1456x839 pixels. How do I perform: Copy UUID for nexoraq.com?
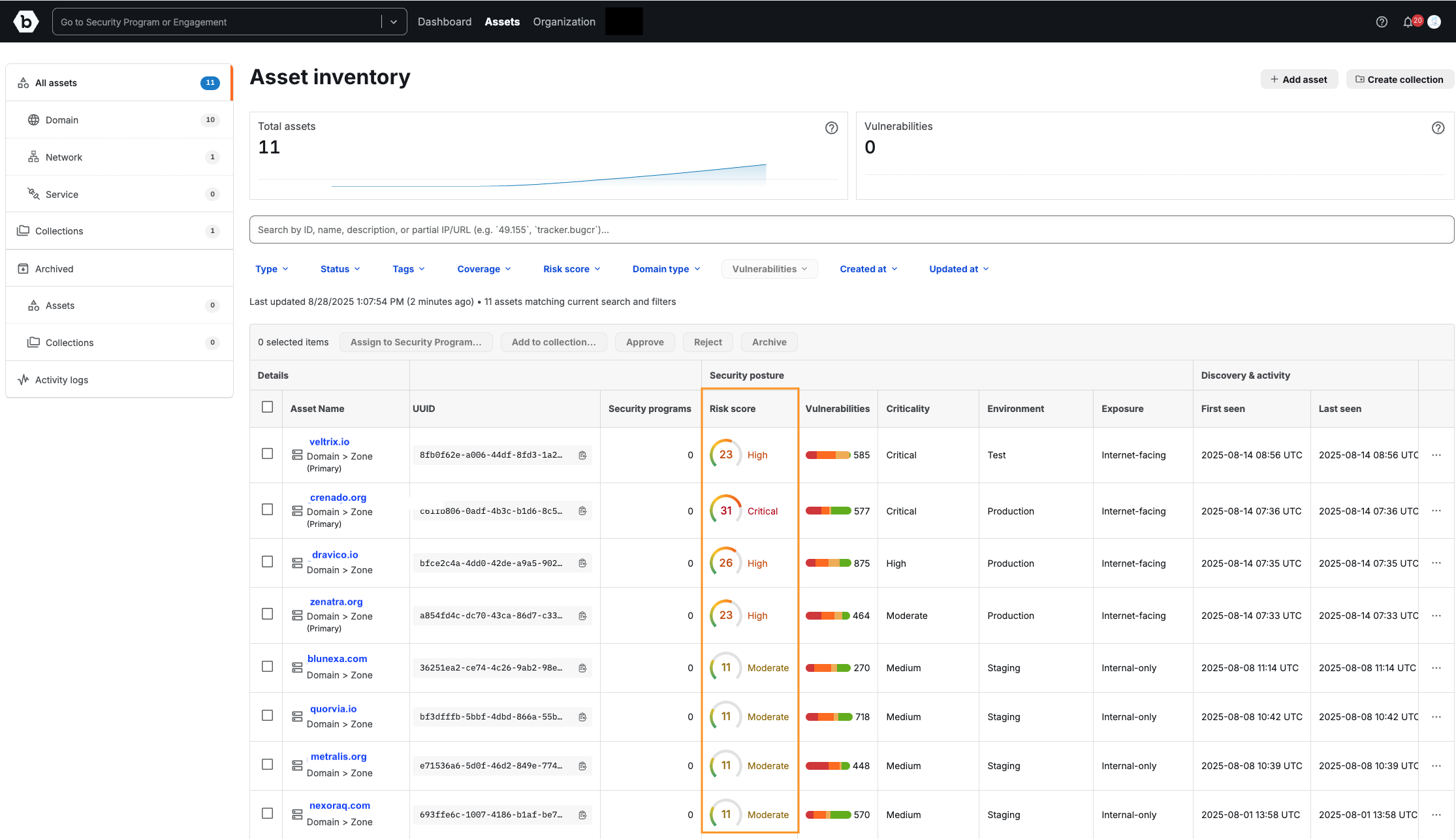[582, 815]
